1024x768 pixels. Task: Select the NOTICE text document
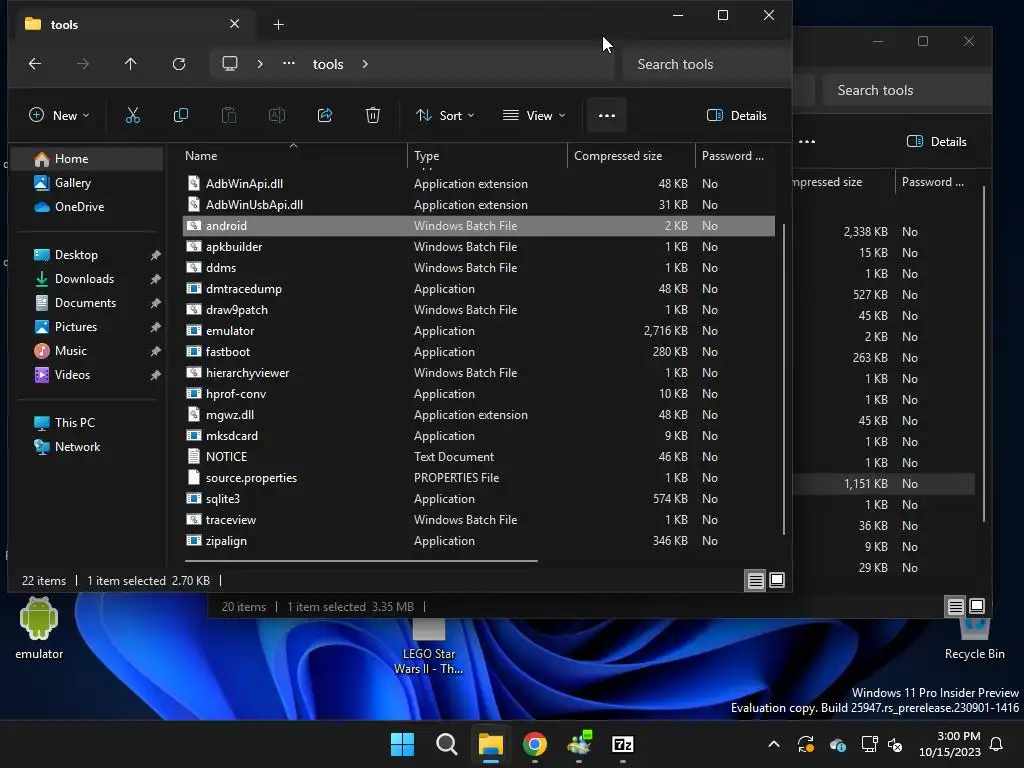click(479, 456)
